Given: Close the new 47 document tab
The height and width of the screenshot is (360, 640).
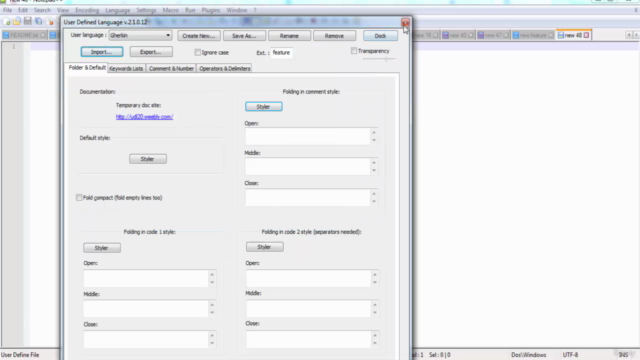Looking at the screenshot, I should point(506,36).
